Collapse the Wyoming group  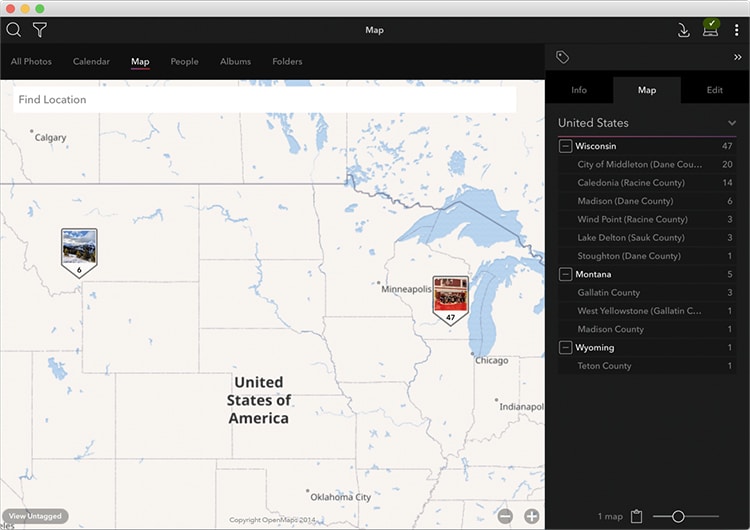(566, 348)
